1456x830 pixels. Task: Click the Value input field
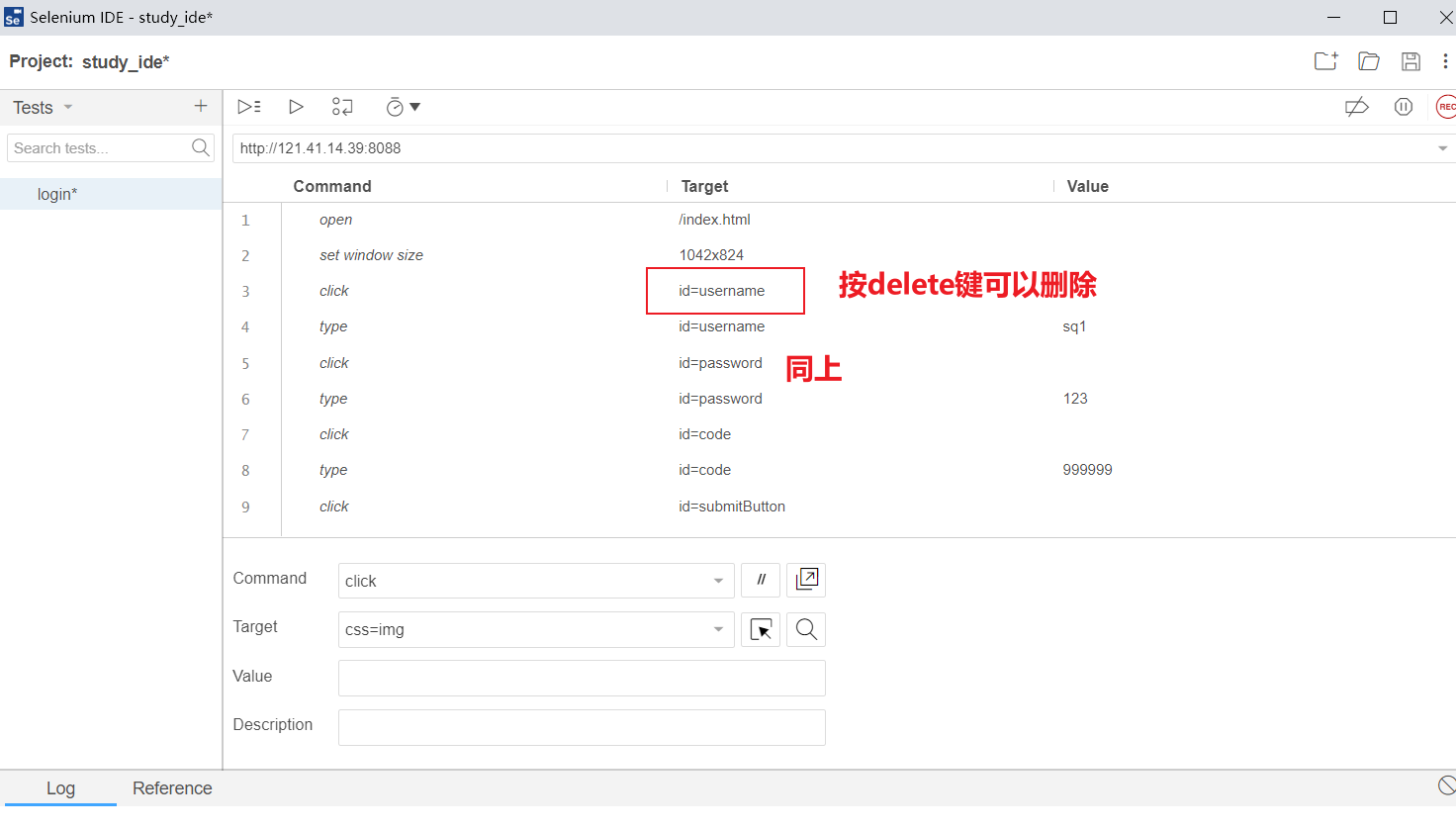[x=582, y=678]
